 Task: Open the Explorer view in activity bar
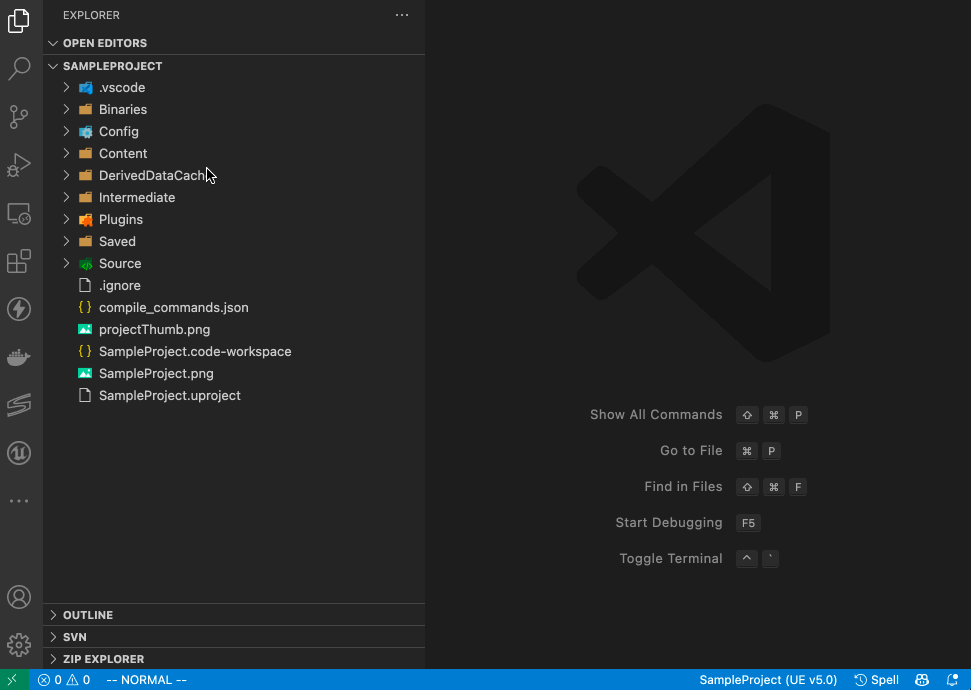click(x=19, y=21)
